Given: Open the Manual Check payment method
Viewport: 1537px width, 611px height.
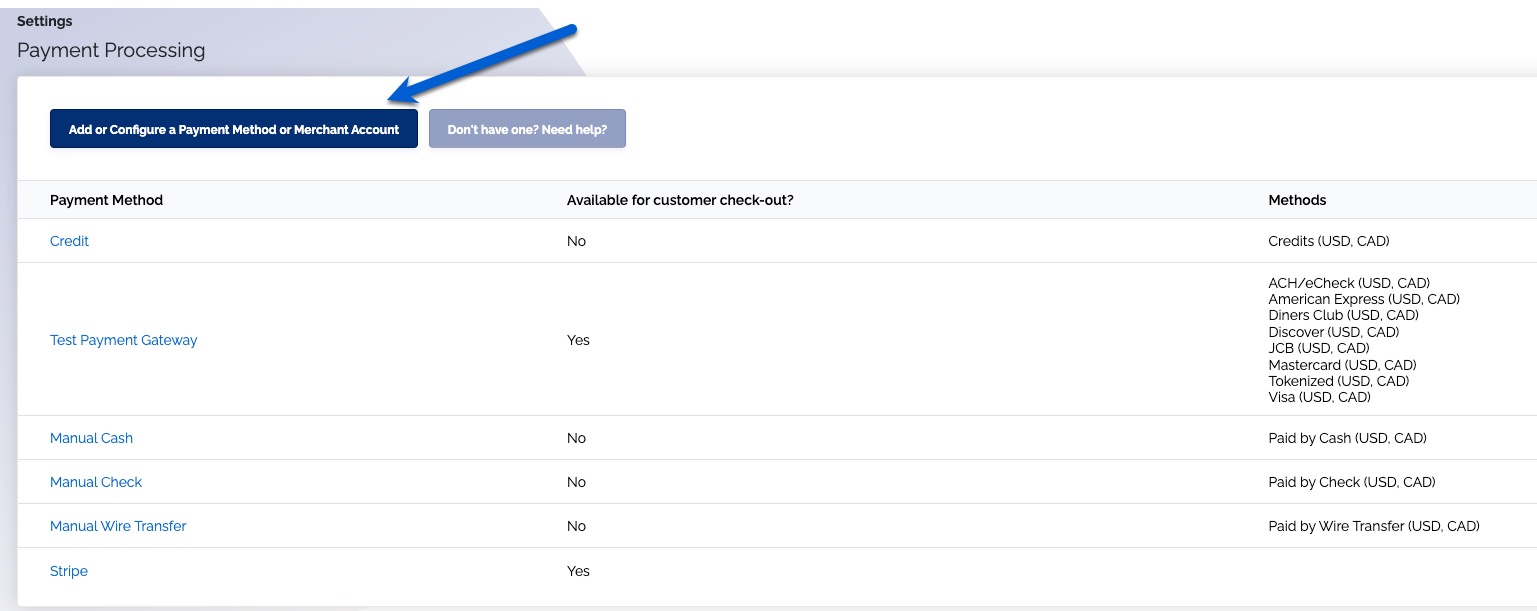Looking at the screenshot, I should (96, 482).
